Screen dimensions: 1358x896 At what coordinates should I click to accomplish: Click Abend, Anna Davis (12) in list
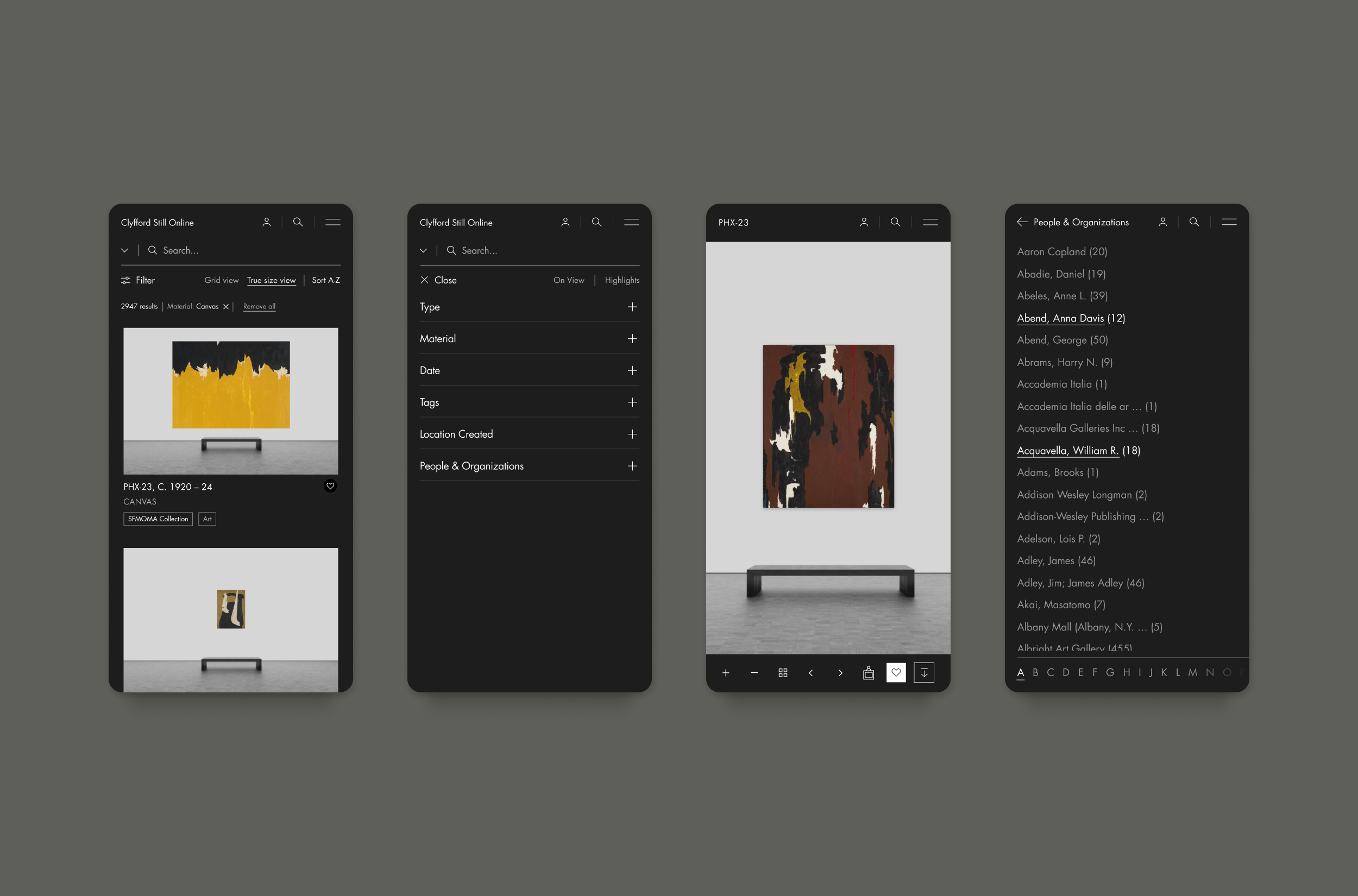(1071, 318)
